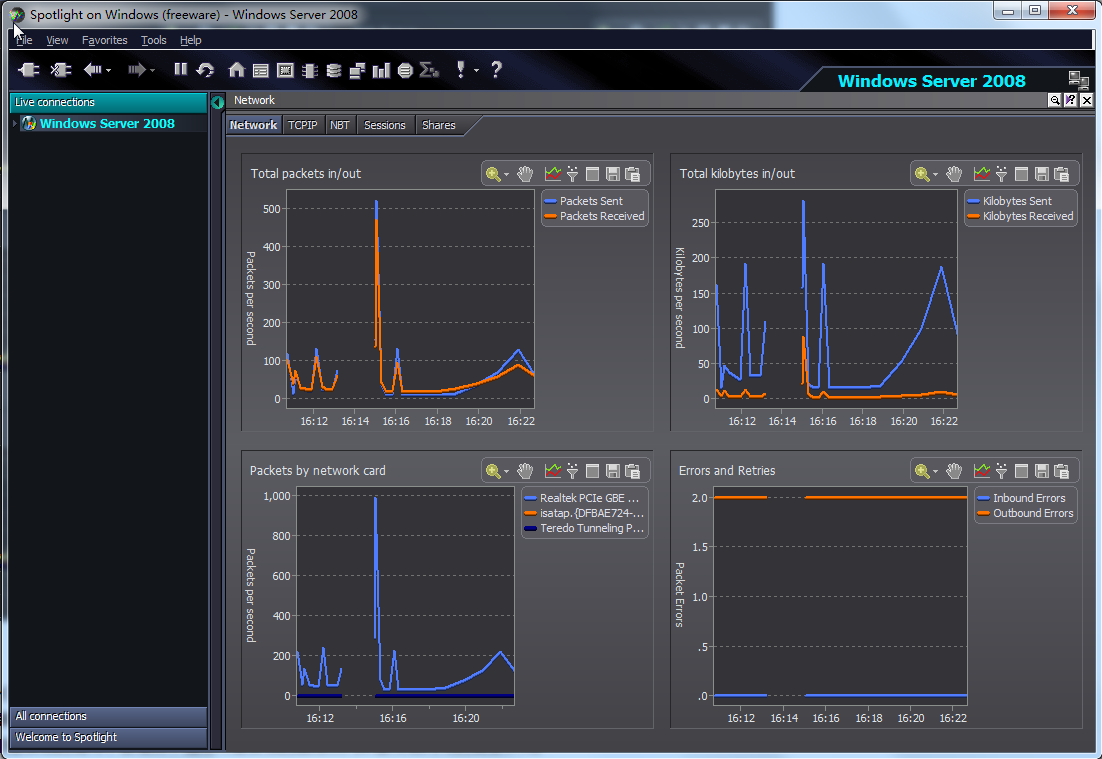Click the computers icon beside Windows Server 2008 banner
The height and width of the screenshot is (759, 1102).
pyautogui.click(x=1078, y=80)
